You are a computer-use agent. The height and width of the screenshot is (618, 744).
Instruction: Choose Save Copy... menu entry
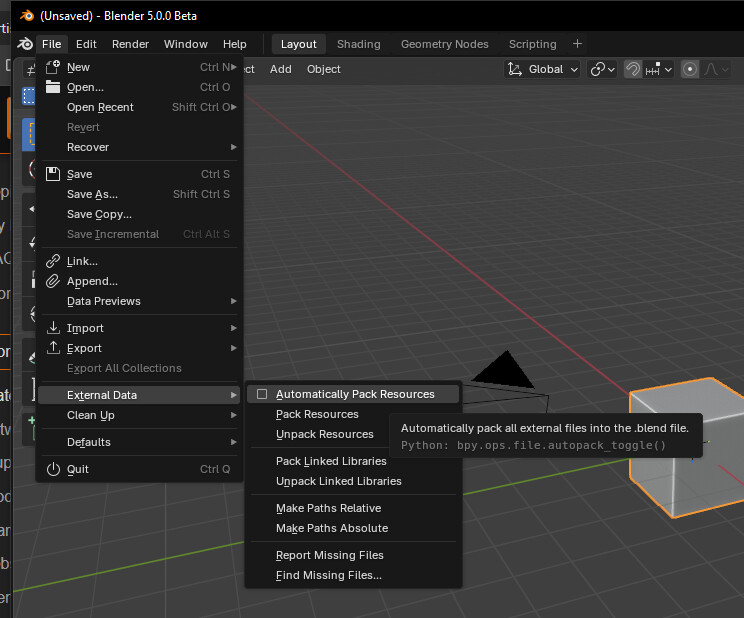pos(140,214)
